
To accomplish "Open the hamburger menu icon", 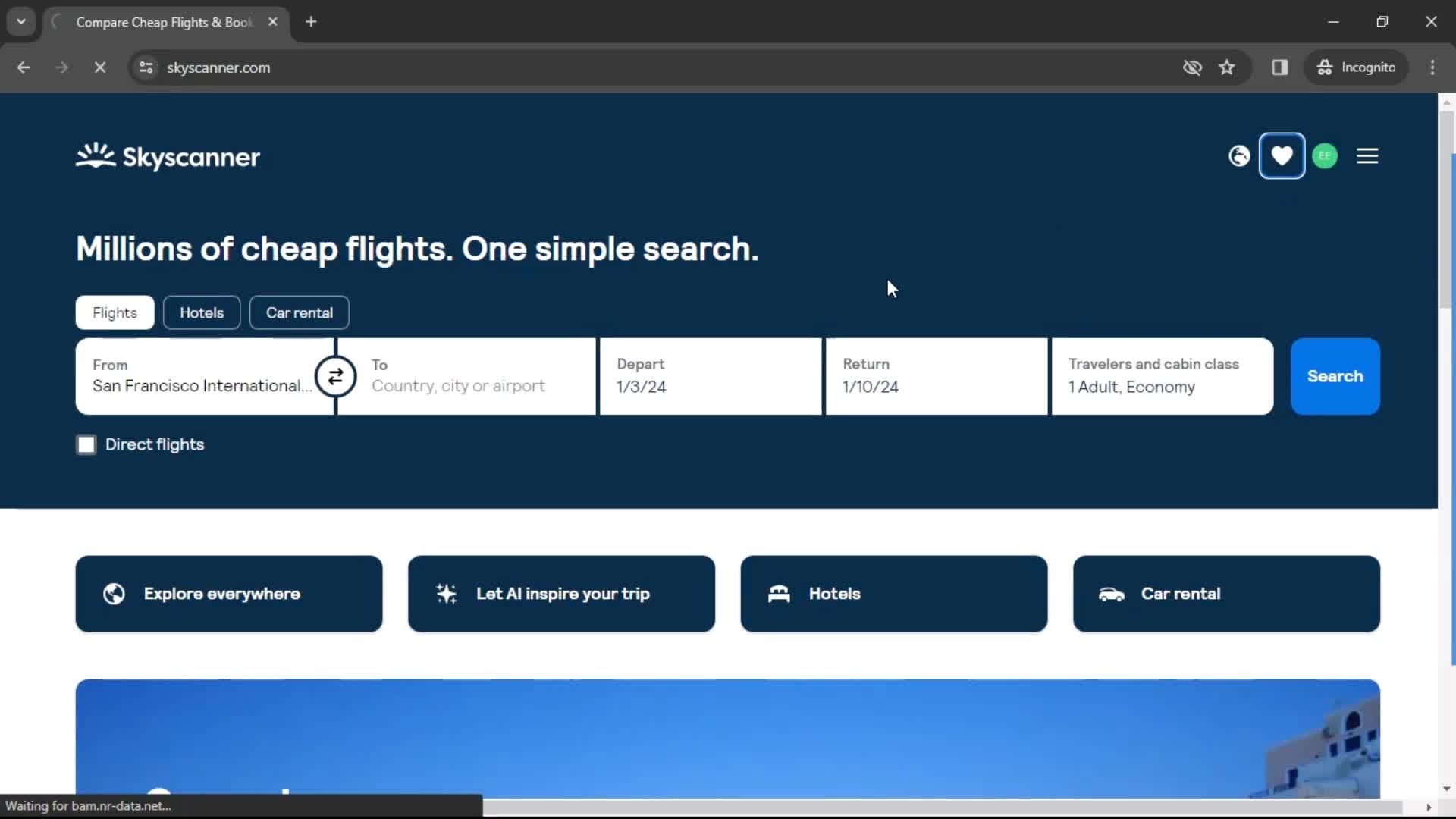I will point(1368,156).
